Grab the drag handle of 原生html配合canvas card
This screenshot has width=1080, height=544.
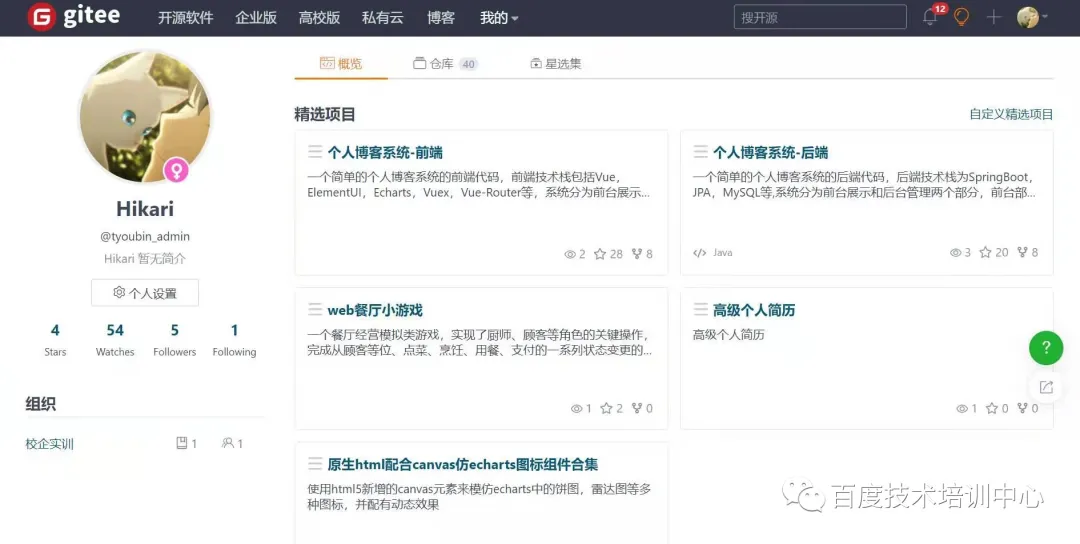pyautogui.click(x=315, y=464)
